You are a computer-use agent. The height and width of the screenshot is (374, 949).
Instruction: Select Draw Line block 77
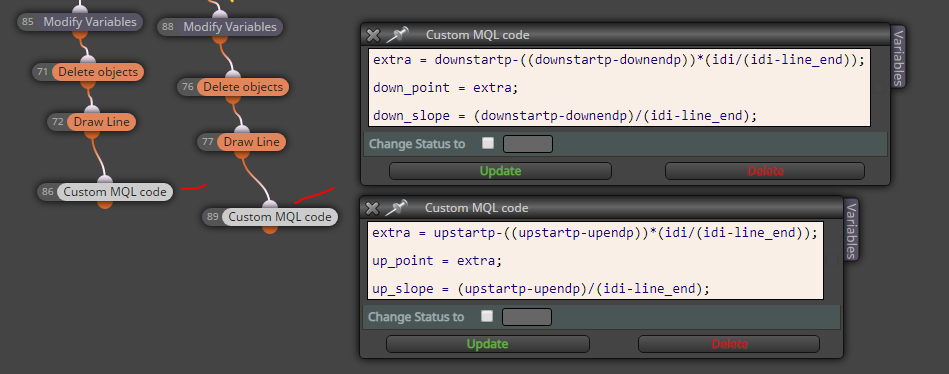point(252,142)
